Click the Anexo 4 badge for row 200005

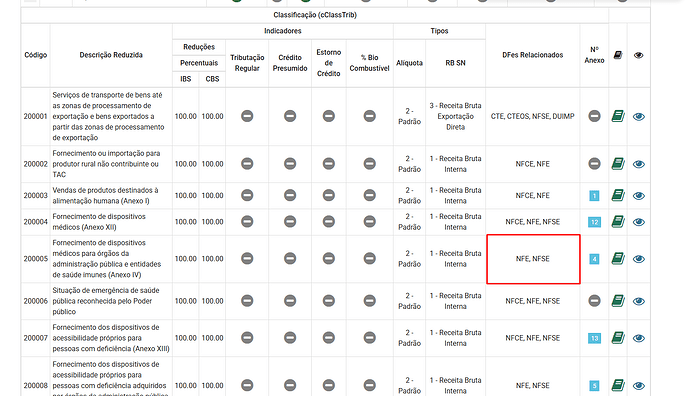594,259
